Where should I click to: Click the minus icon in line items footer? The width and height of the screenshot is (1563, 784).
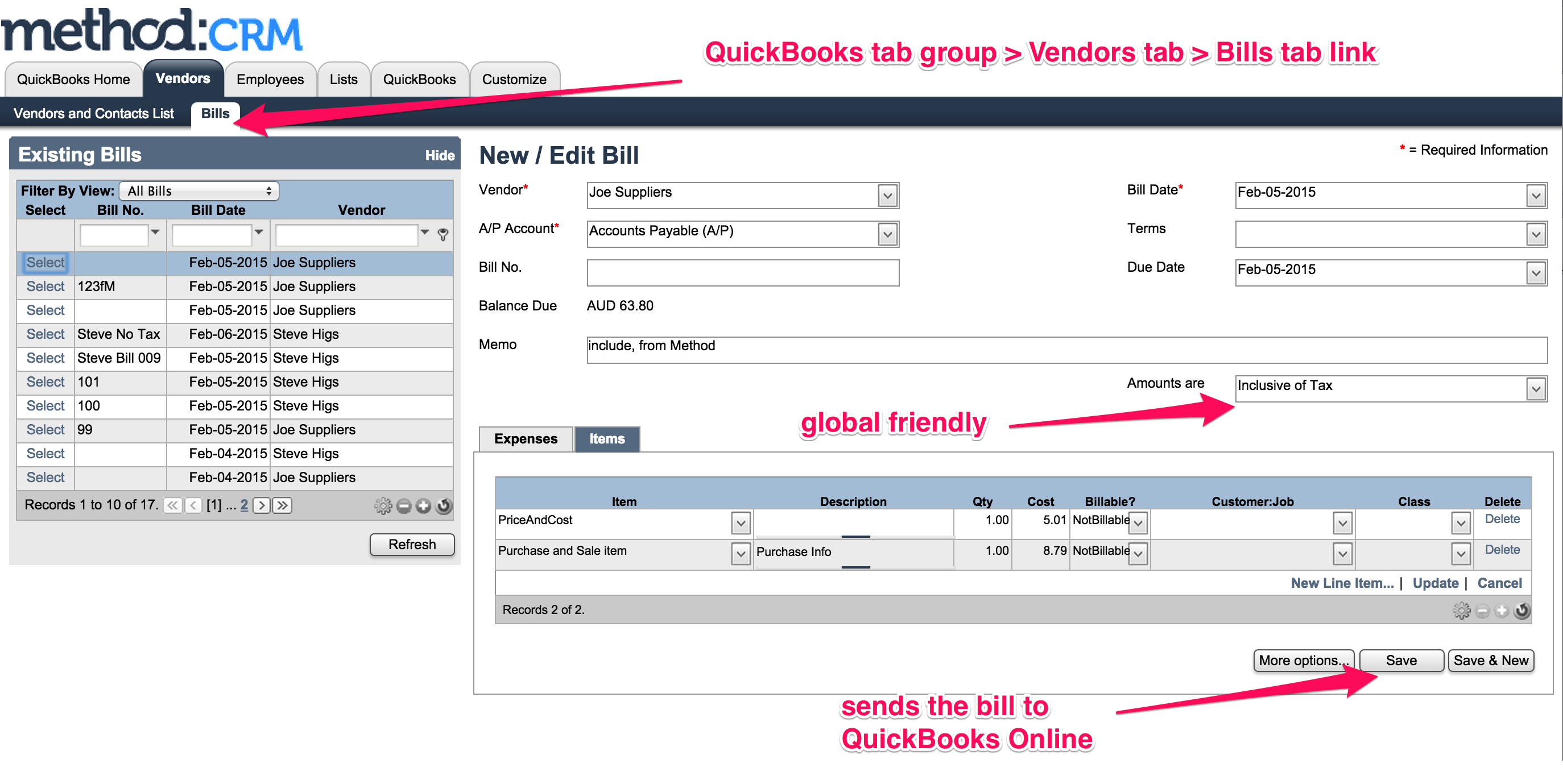point(1482,611)
